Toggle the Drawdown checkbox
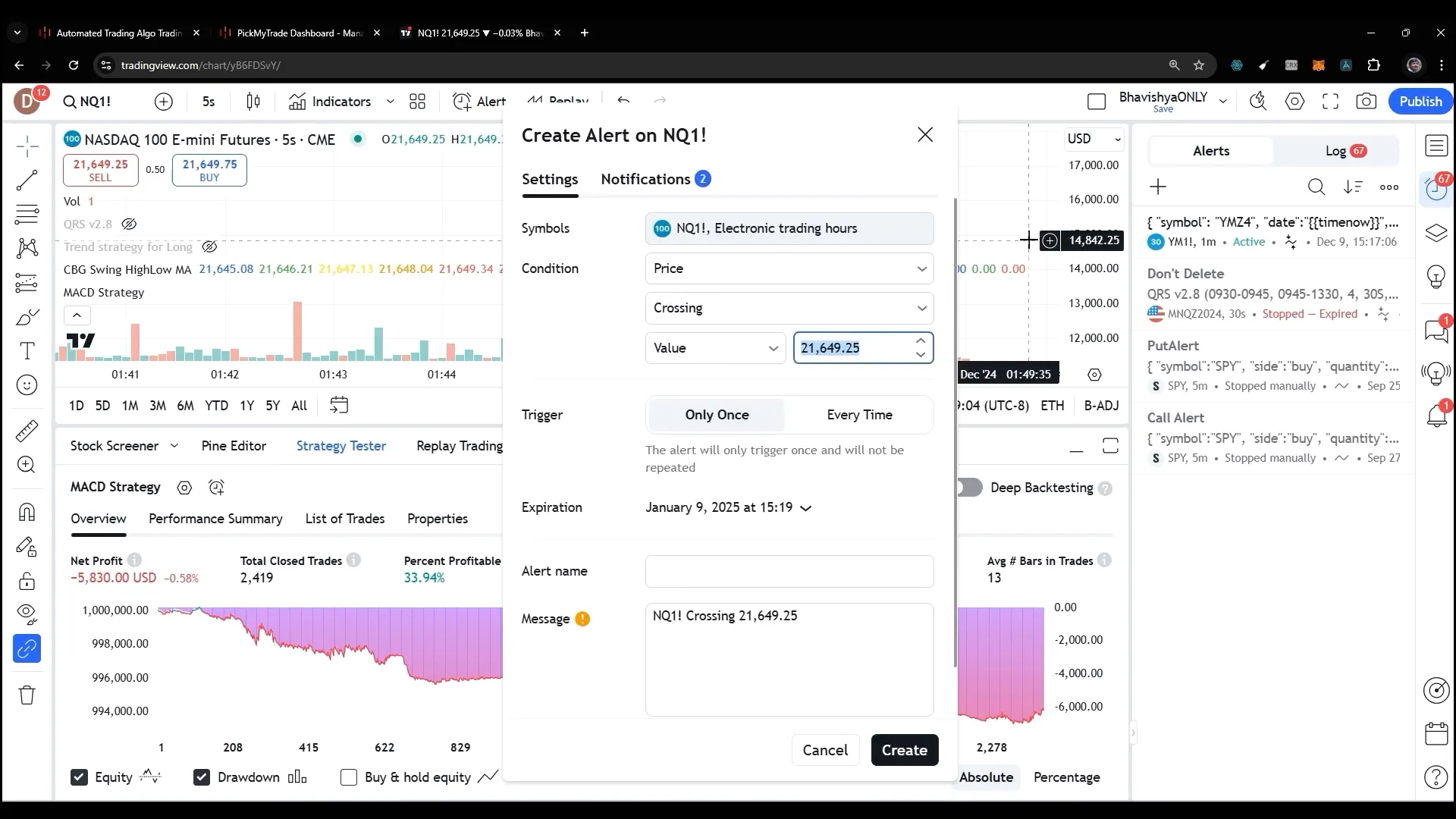1456x819 pixels. tap(201, 777)
